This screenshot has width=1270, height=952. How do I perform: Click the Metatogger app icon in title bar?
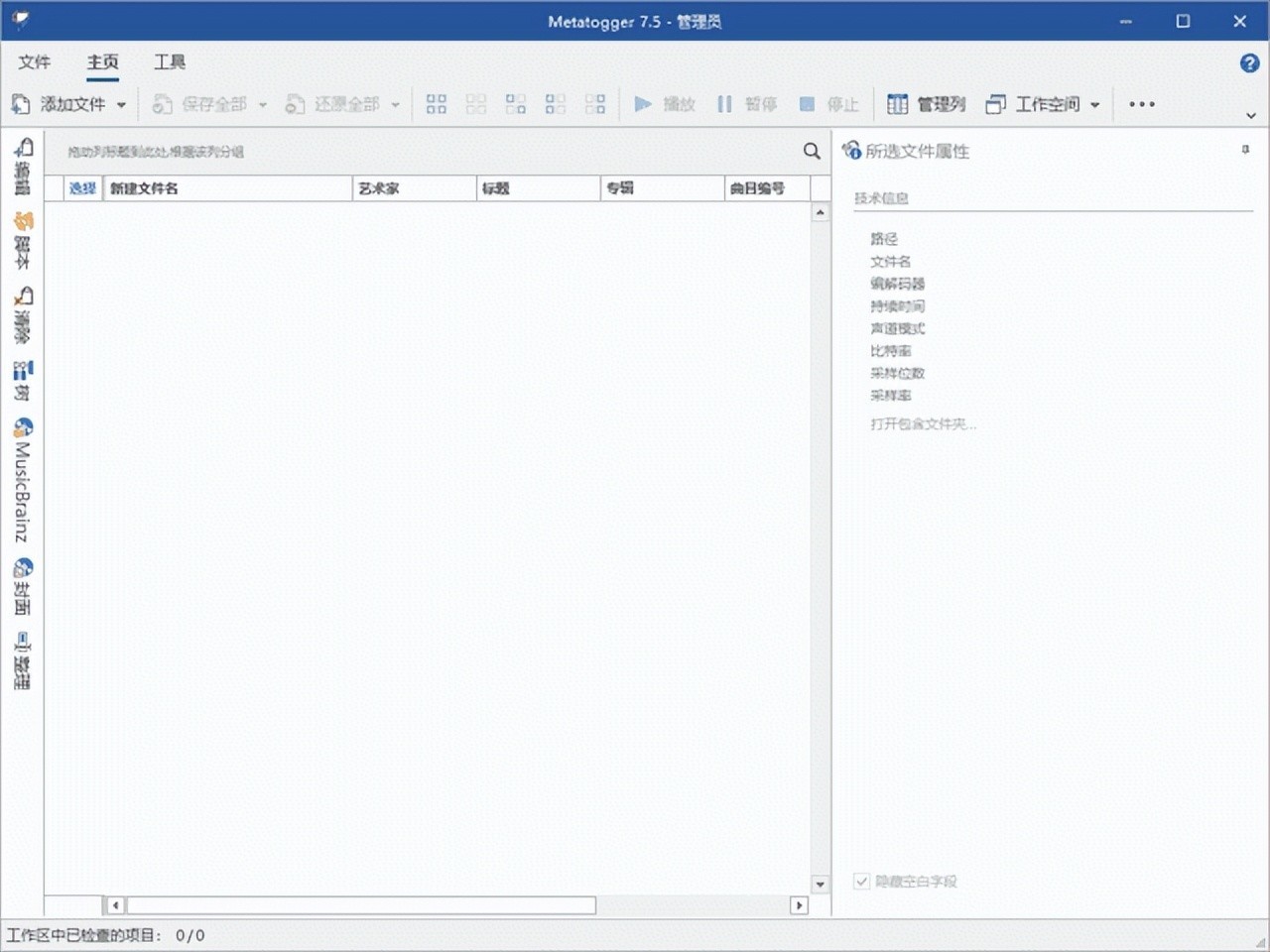[x=21, y=20]
